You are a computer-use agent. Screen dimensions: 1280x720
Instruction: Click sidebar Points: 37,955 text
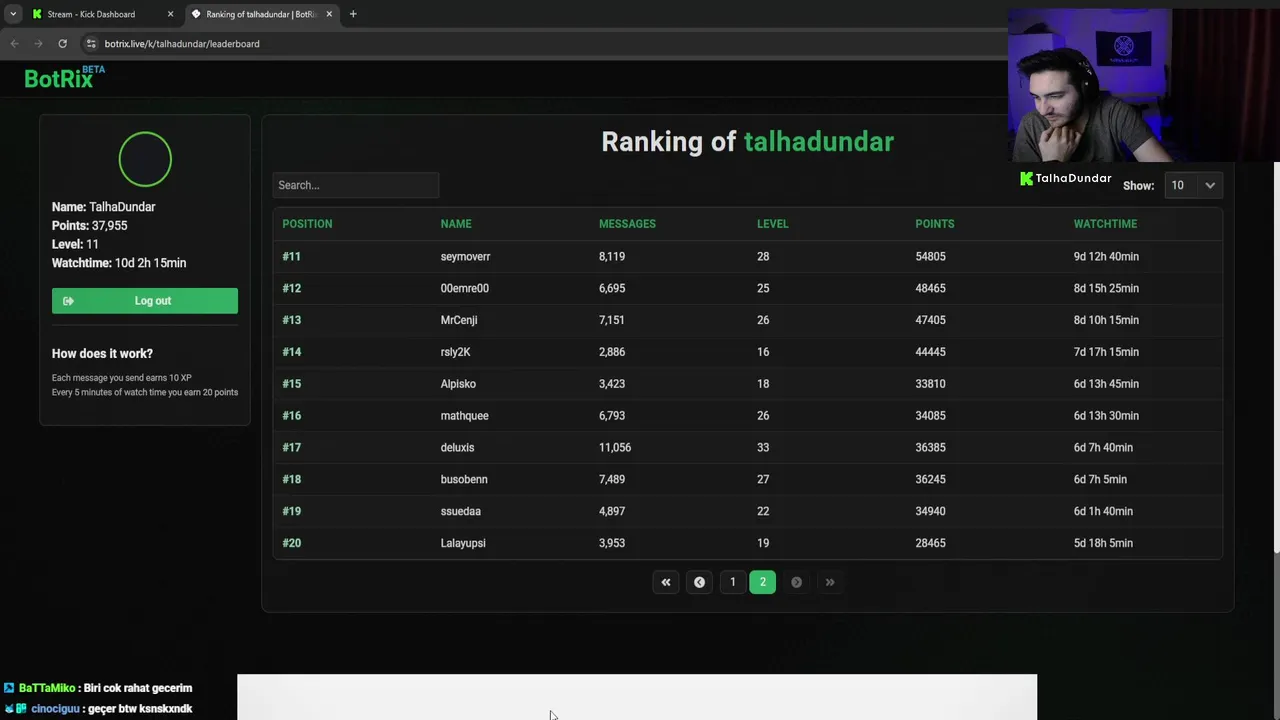89,226
